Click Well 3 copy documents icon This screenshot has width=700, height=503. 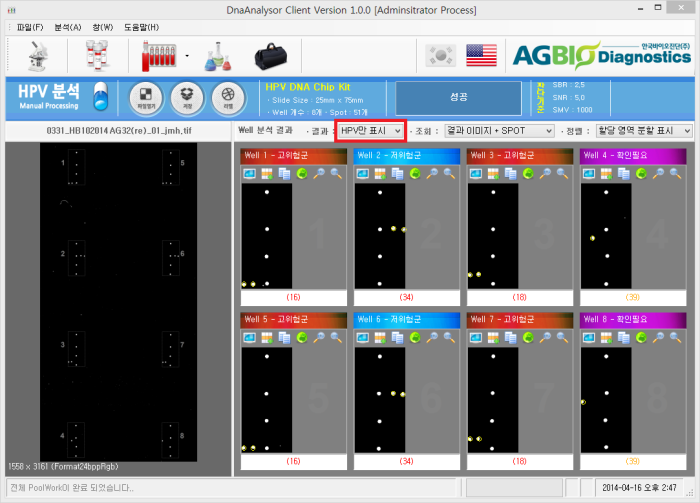510,174
